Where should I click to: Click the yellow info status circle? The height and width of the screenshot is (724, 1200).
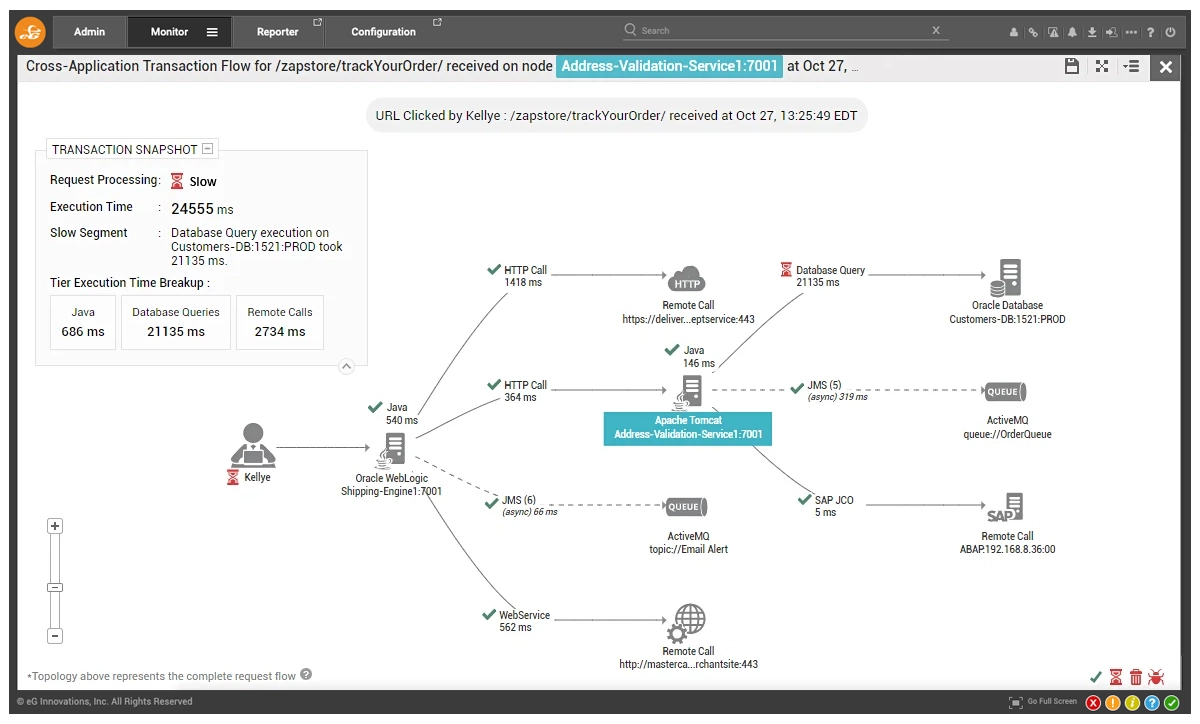pos(1132,703)
